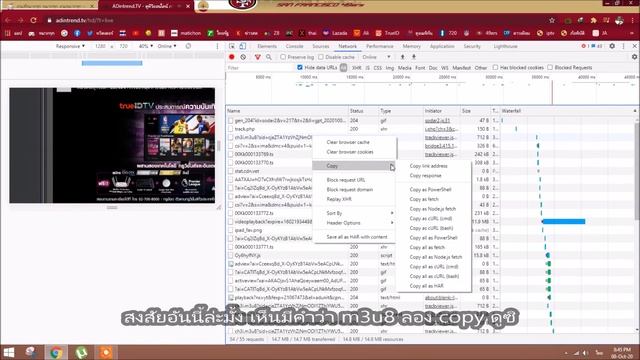Enable Preserve log checkbox
The image size is (640, 360).
(x=283, y=57)
